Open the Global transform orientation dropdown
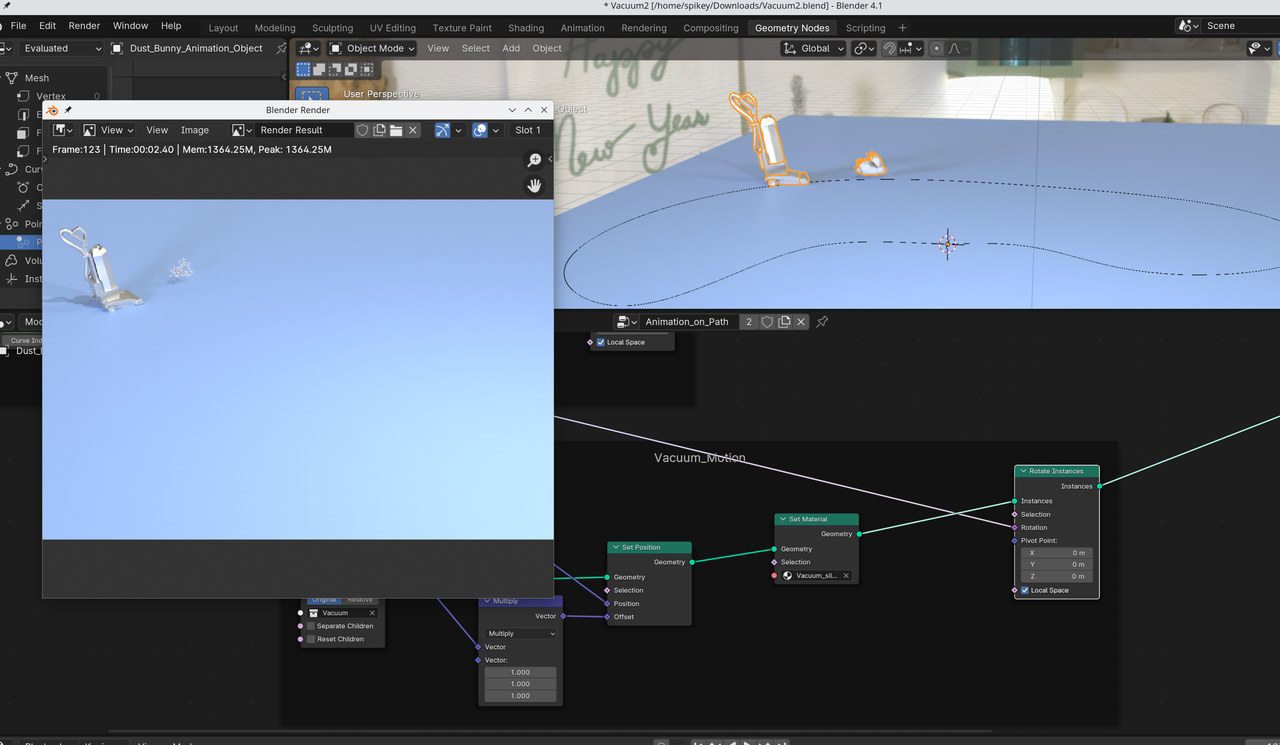 click(814, 48)
